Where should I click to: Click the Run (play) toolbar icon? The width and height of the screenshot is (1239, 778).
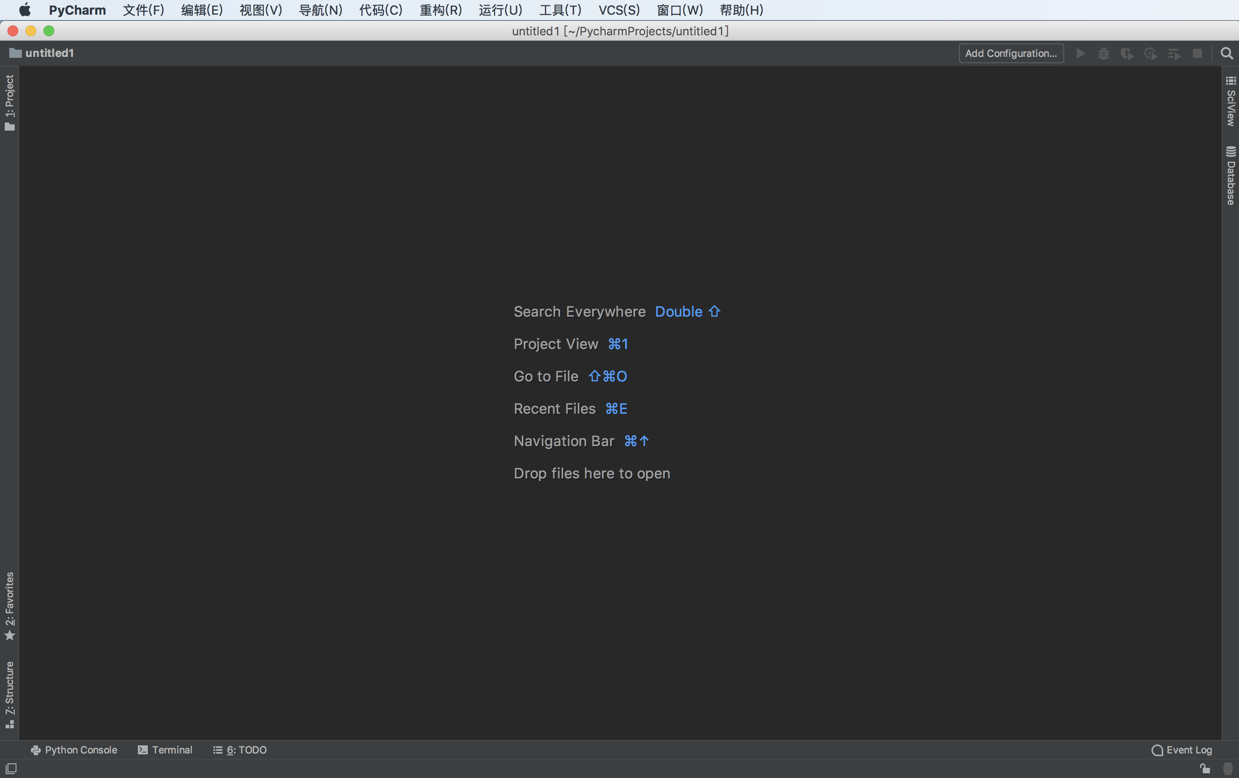tap(1080, 53)
